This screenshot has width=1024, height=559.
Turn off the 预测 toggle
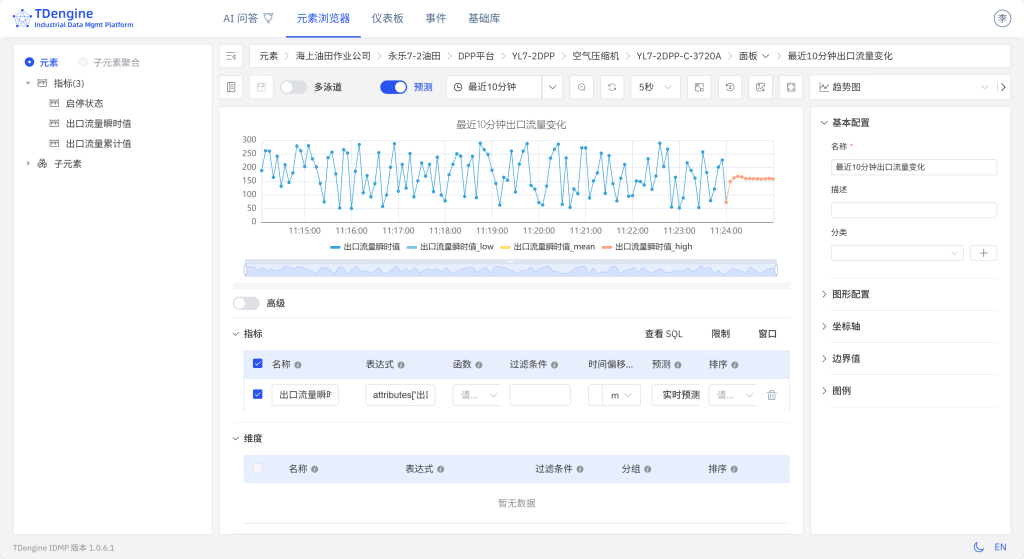pyautogui.click(x=393, y=87)
